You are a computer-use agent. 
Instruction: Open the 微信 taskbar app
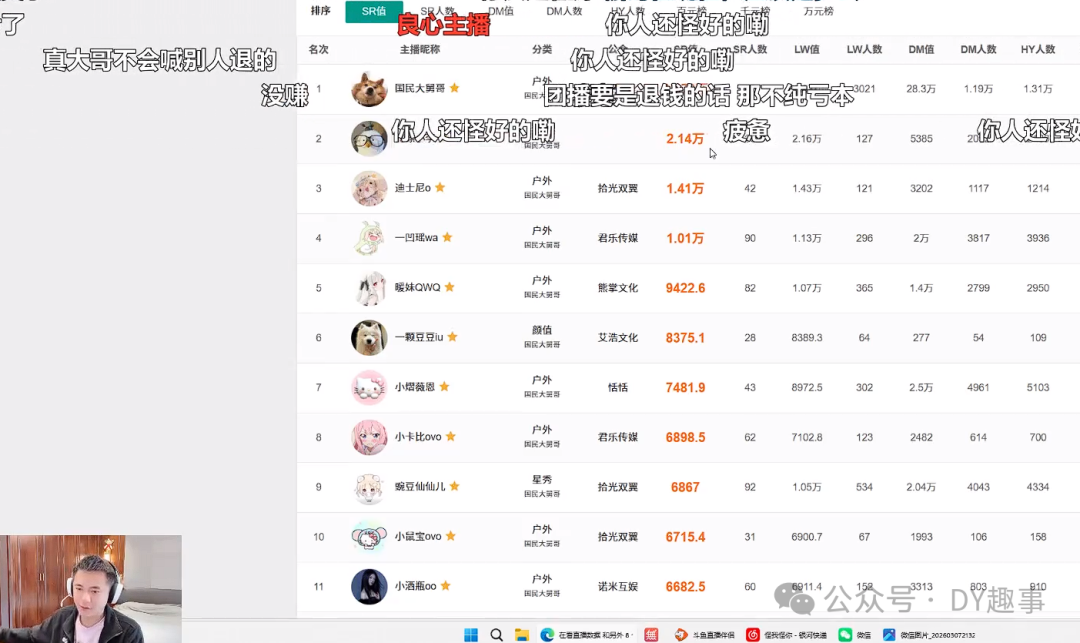click(855, 635)
